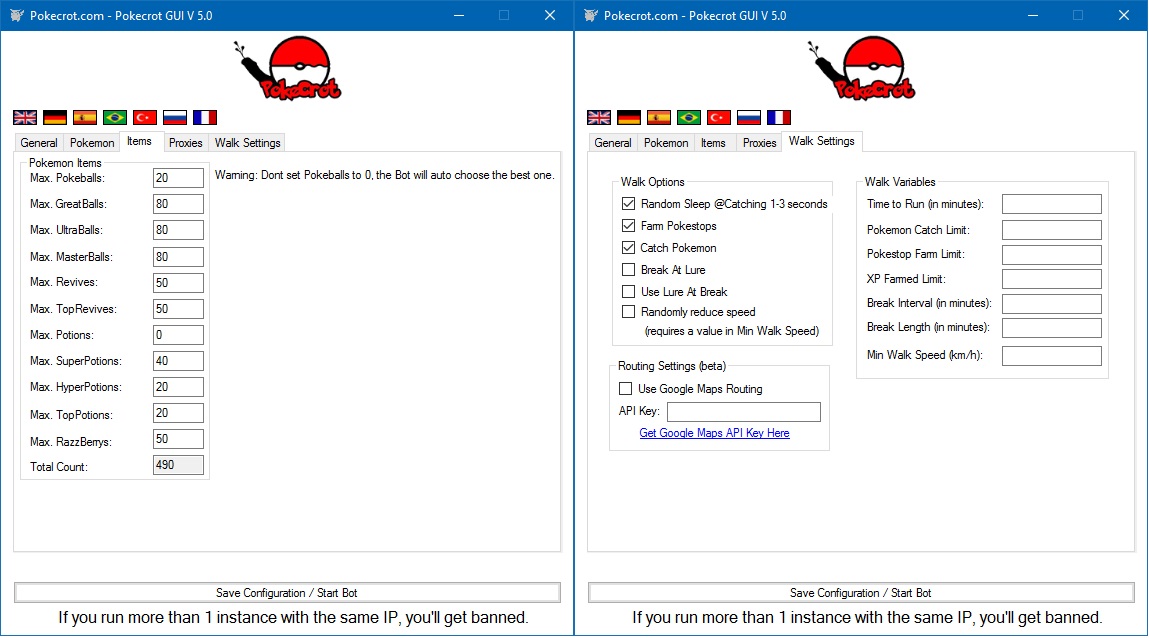Select the Spanish flag in right window
The image size is (1149, 638).
(x=659, y=117)
